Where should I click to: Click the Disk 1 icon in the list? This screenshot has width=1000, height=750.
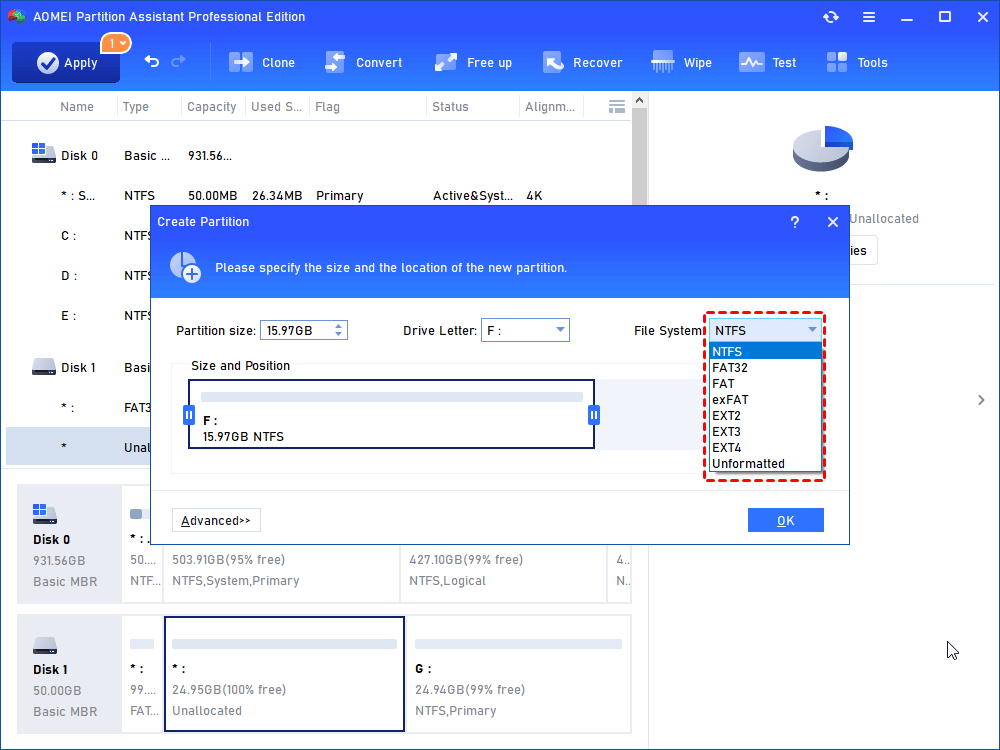43,367
